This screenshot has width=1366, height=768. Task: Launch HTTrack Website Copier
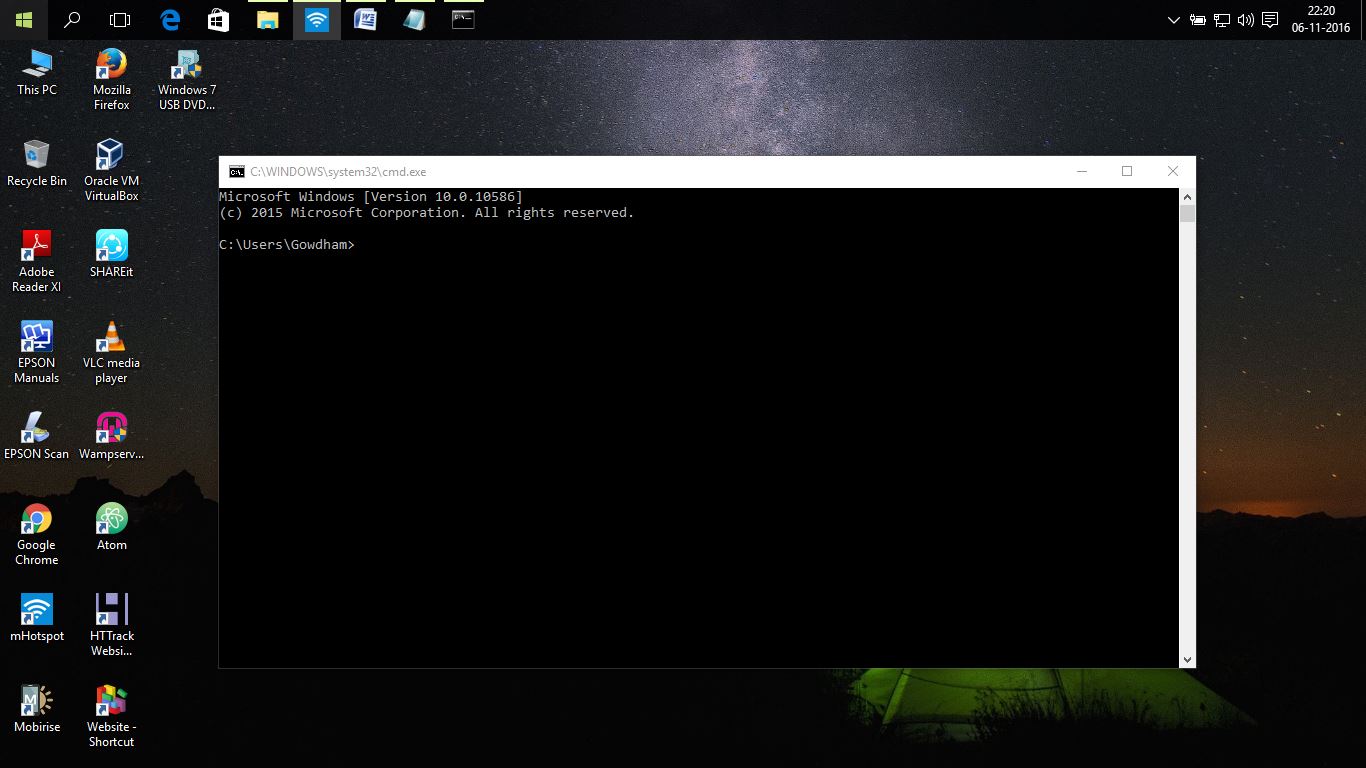point(110,609)
